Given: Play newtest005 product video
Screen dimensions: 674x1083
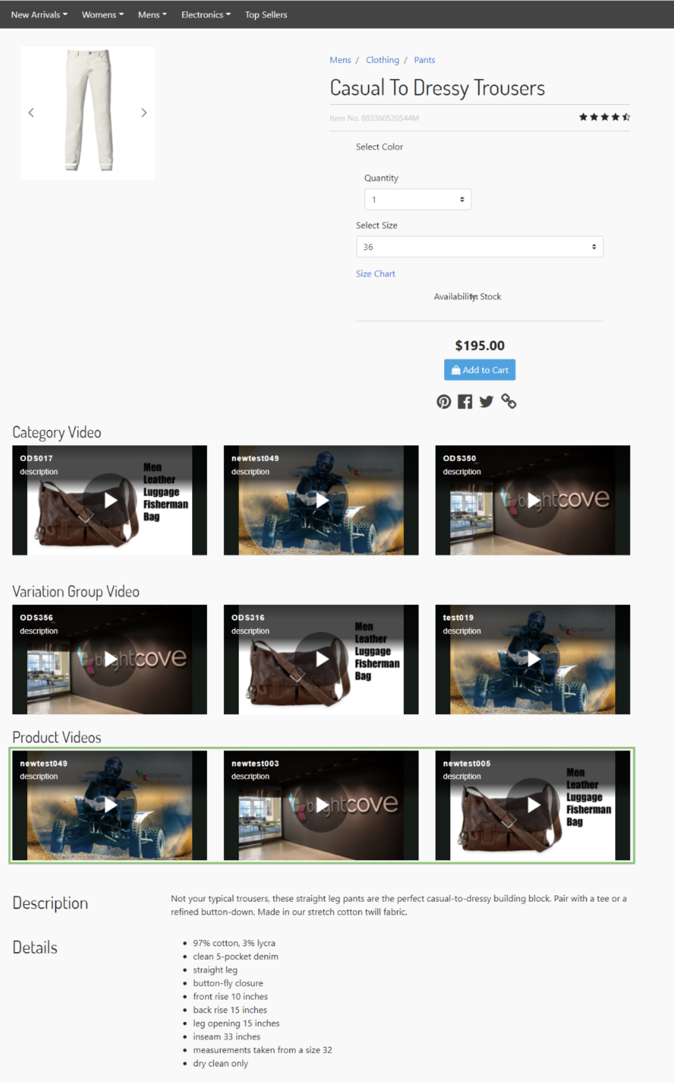Looking at the screenshot, I should [533, 805].
